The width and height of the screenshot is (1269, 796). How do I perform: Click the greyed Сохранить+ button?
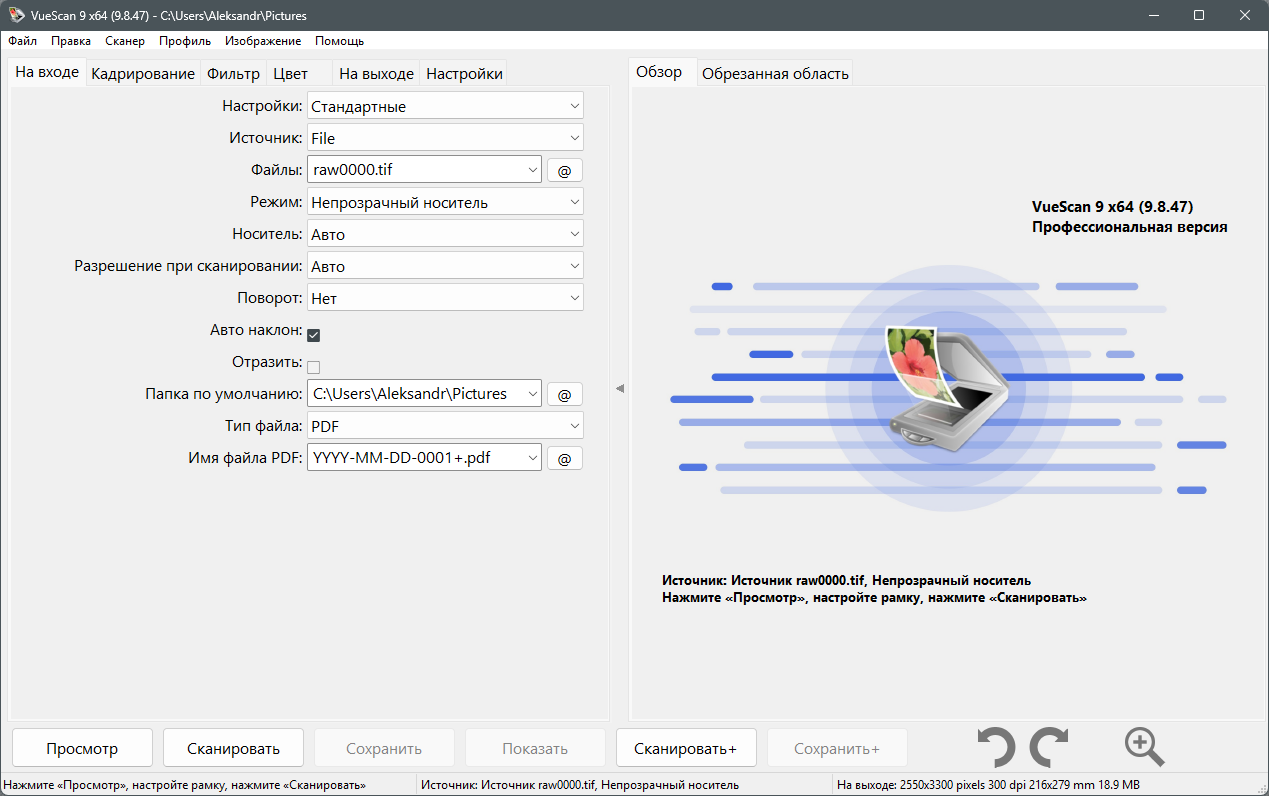click(x=837, y=748)
